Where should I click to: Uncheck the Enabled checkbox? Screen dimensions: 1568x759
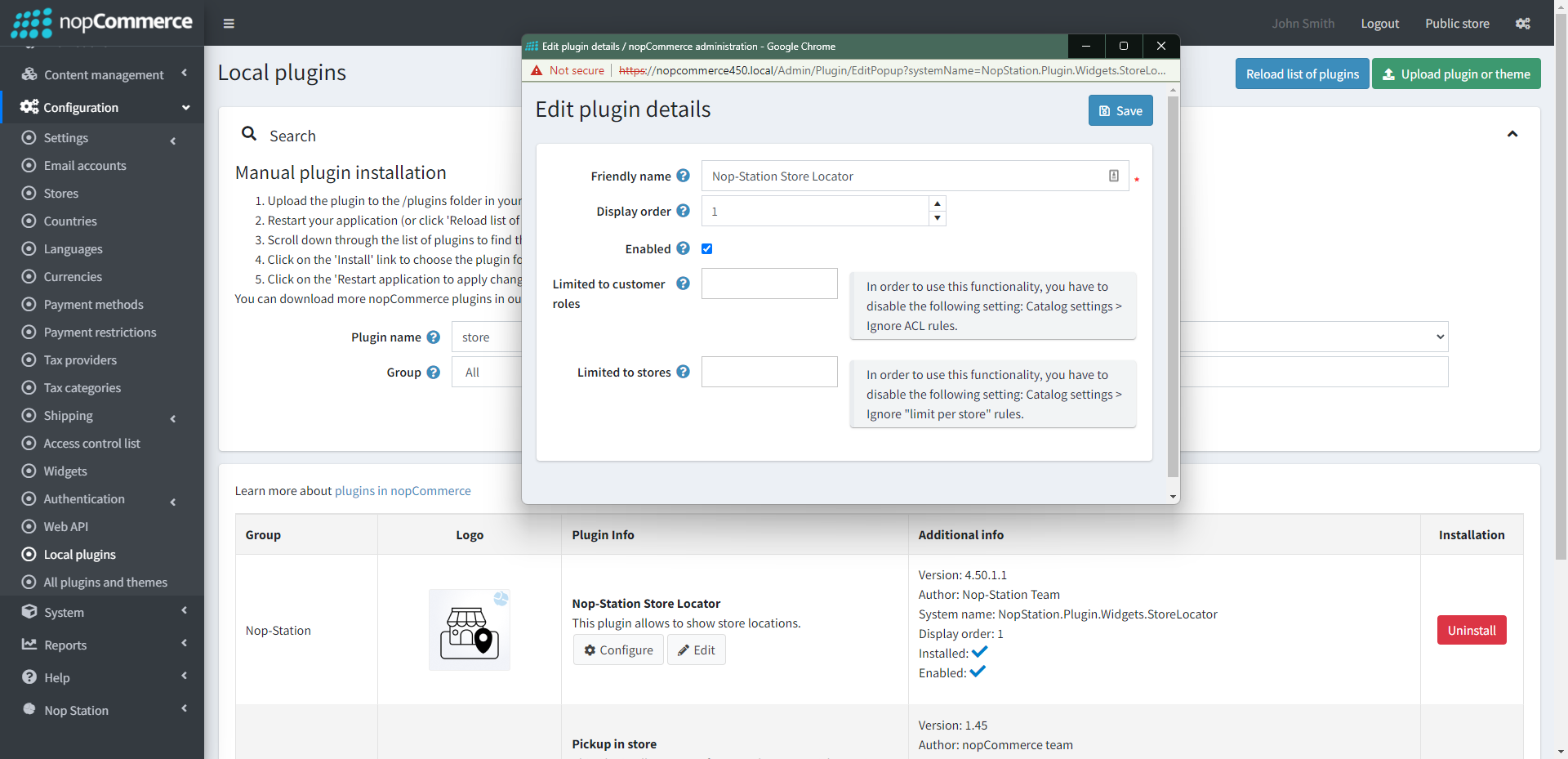(707, 249)
